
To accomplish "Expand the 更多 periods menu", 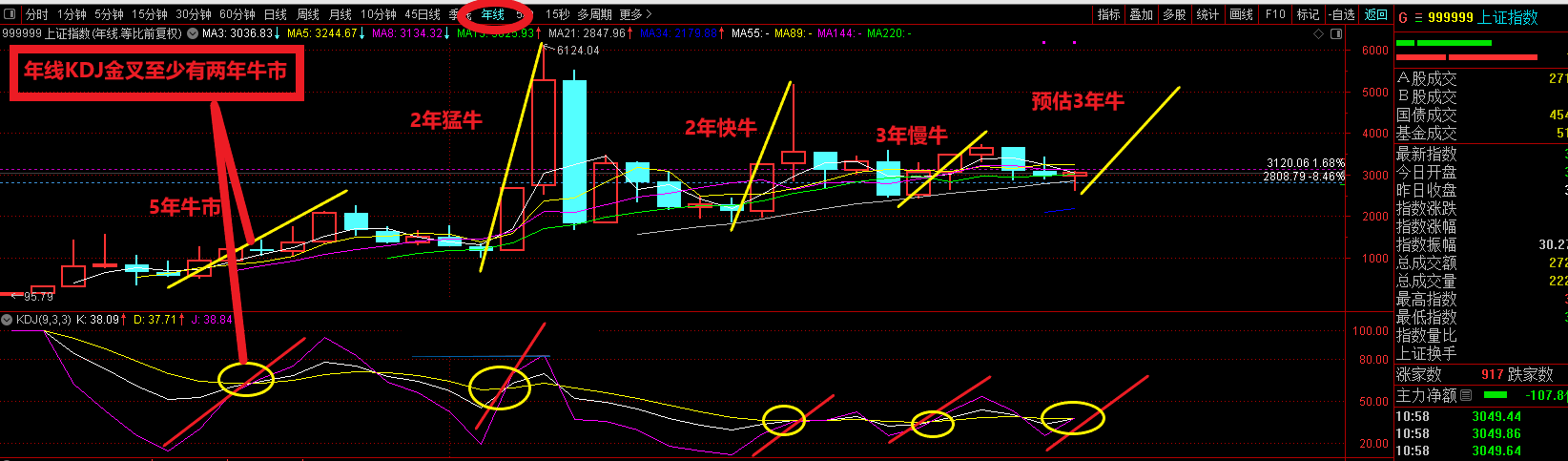I will coord(635,14).
